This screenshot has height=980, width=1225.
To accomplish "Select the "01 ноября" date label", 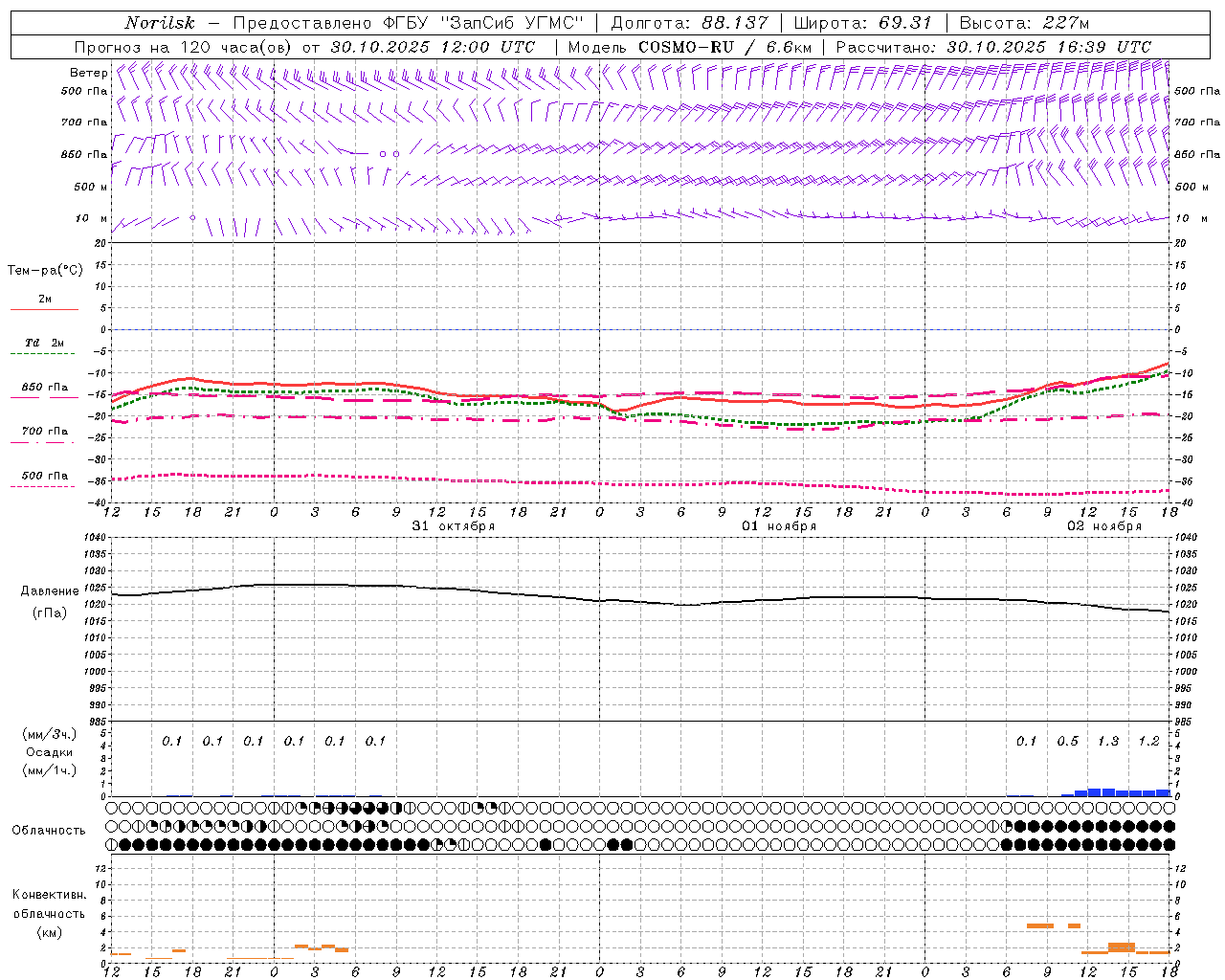I will click(x=779, y=526).
